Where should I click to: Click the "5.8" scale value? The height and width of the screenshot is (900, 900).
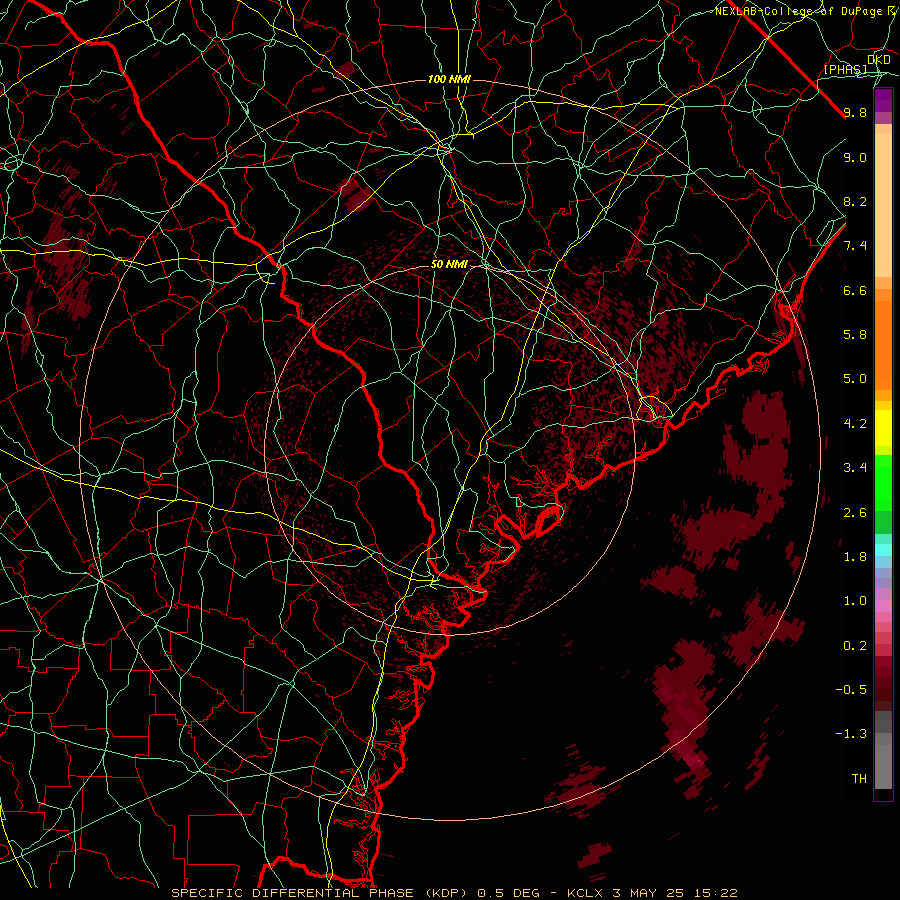(x=855, y=335)
